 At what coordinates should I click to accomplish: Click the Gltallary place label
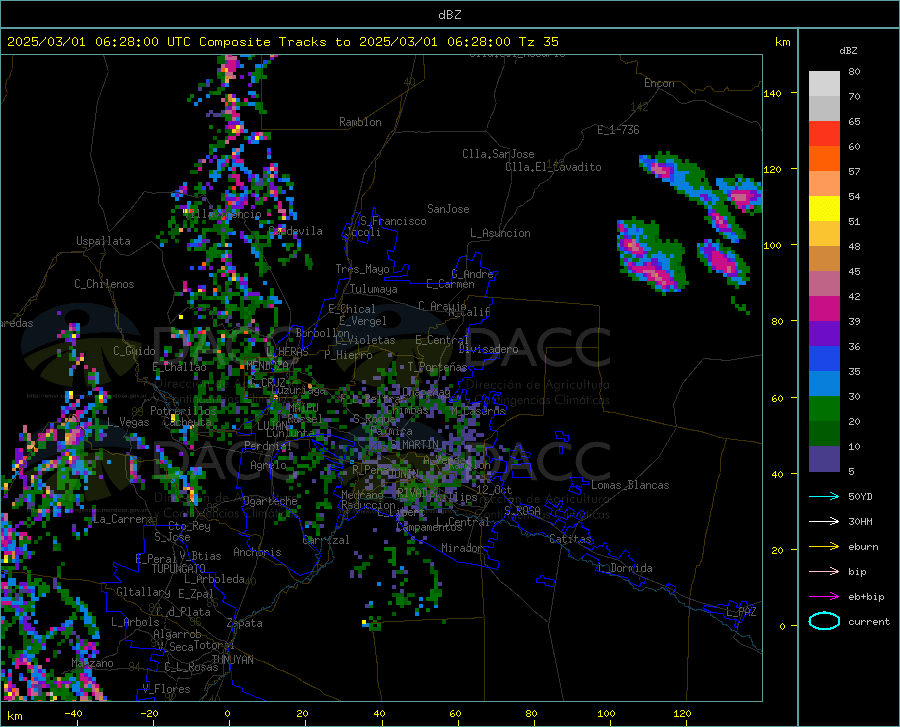click(143, 592)
